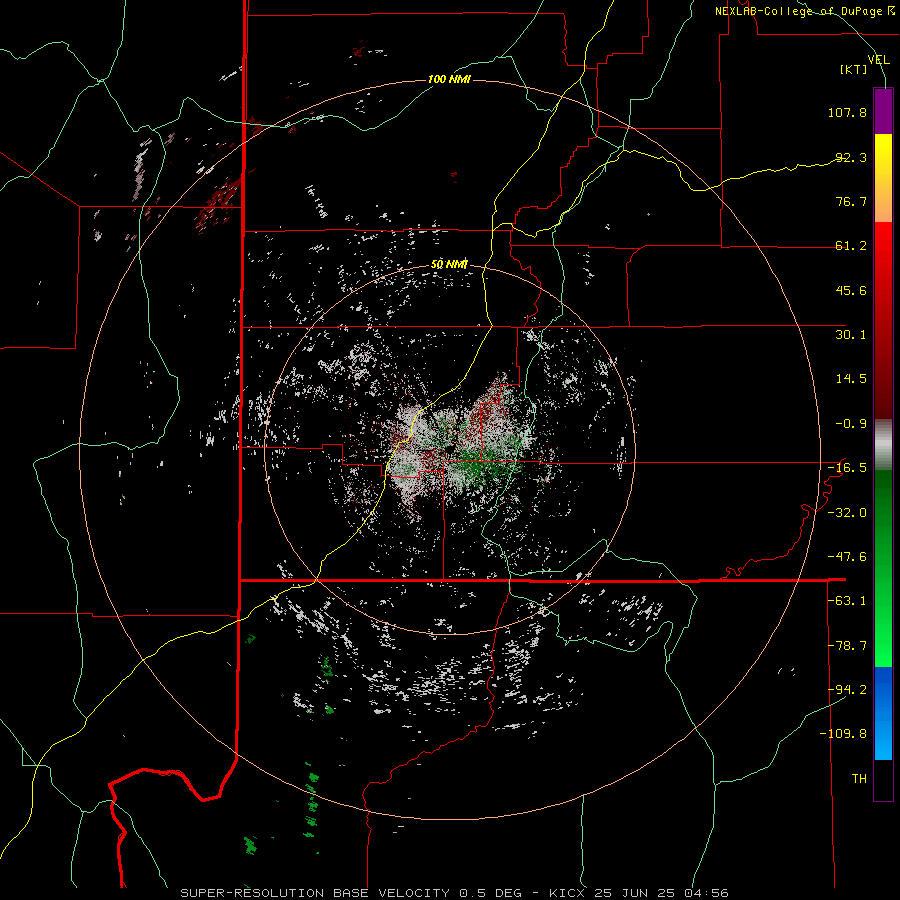
Task: Select the 92.3 scale value
Action: [851, 157]
